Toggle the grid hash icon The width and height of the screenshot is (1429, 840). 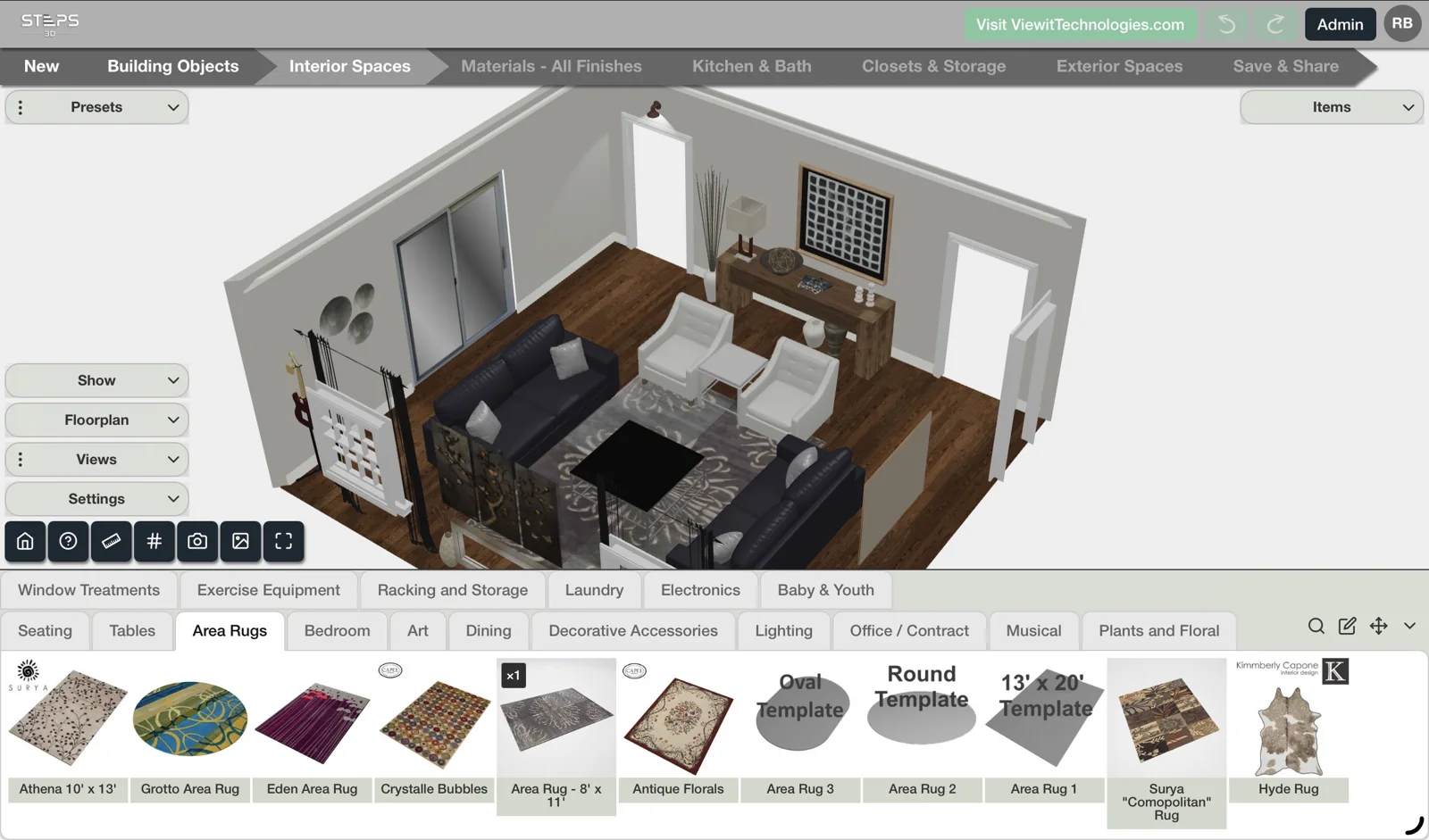(155, 541)
